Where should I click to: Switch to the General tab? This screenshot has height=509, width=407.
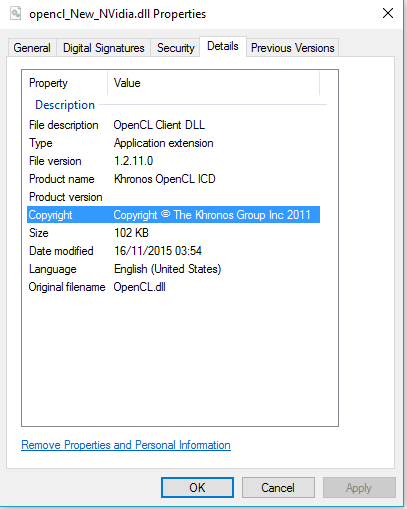pos(32,48)
